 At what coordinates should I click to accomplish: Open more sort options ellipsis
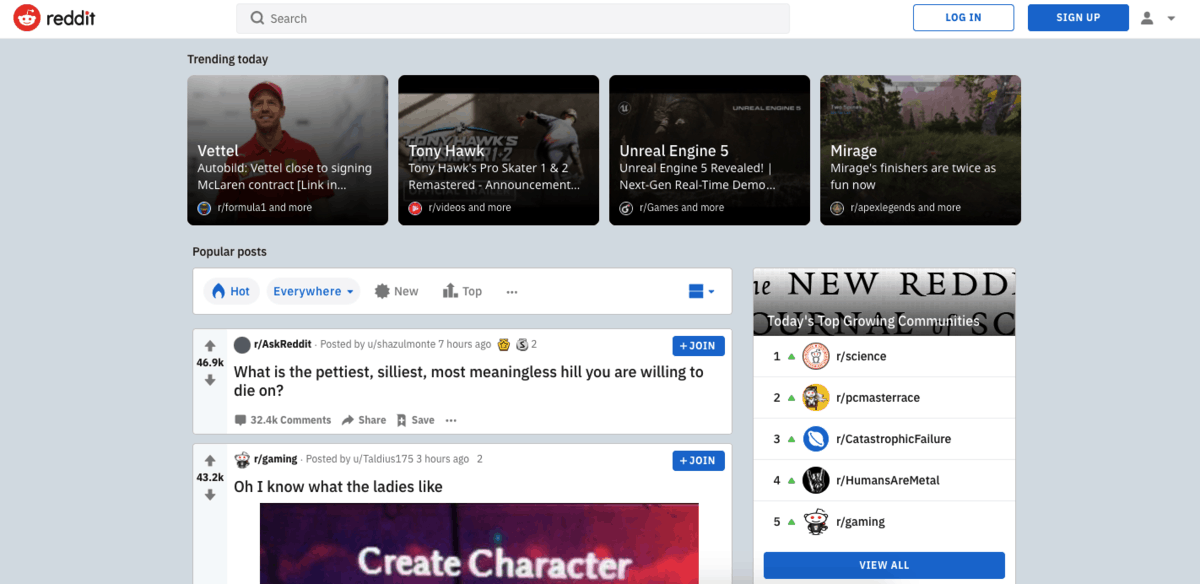click(512, 292)
